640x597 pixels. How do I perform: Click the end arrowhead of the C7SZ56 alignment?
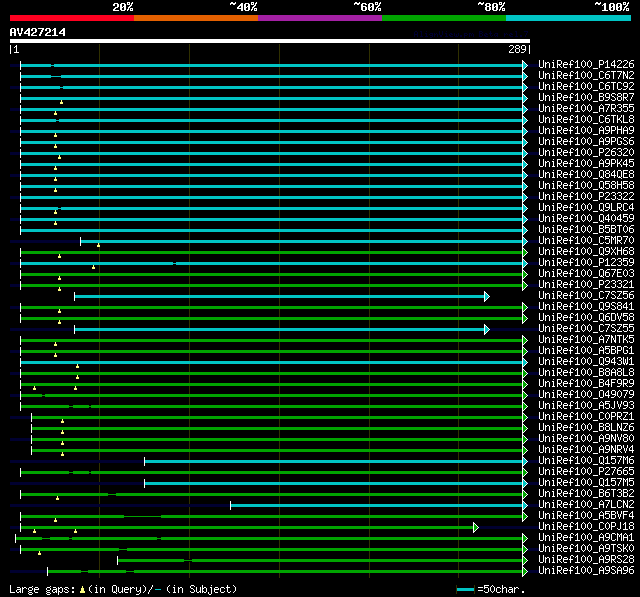[487, 297]
